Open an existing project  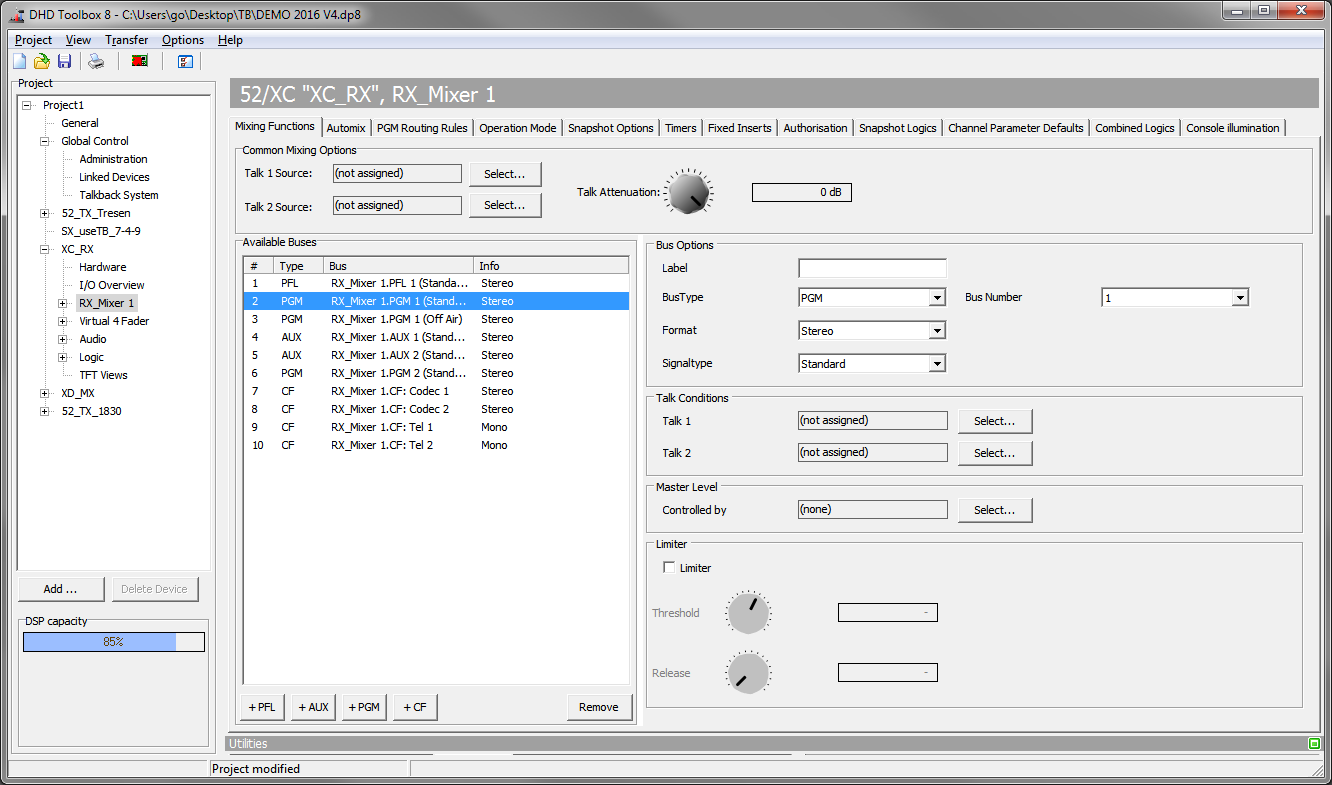41,61
